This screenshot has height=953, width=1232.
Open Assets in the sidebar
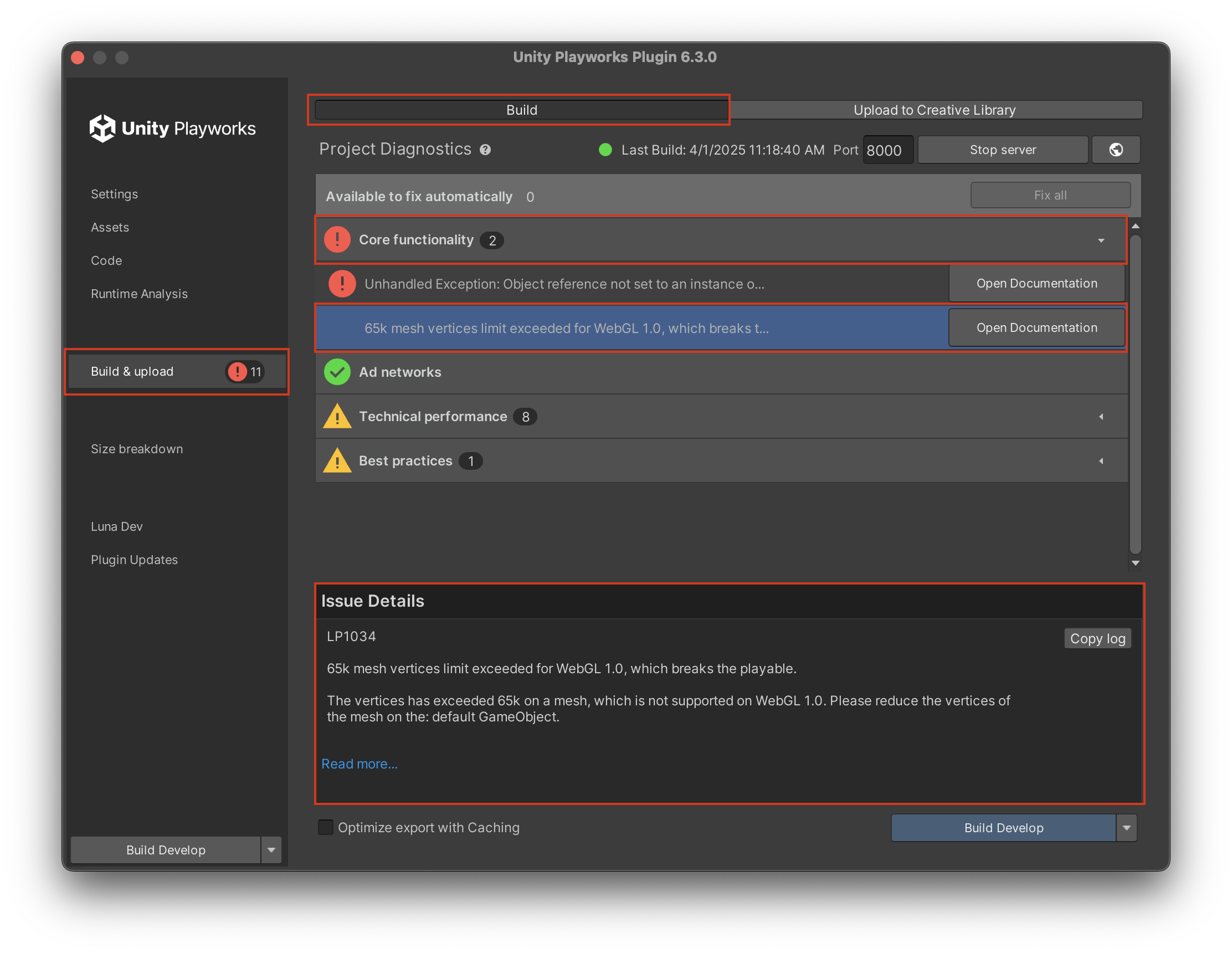[110, 227]
